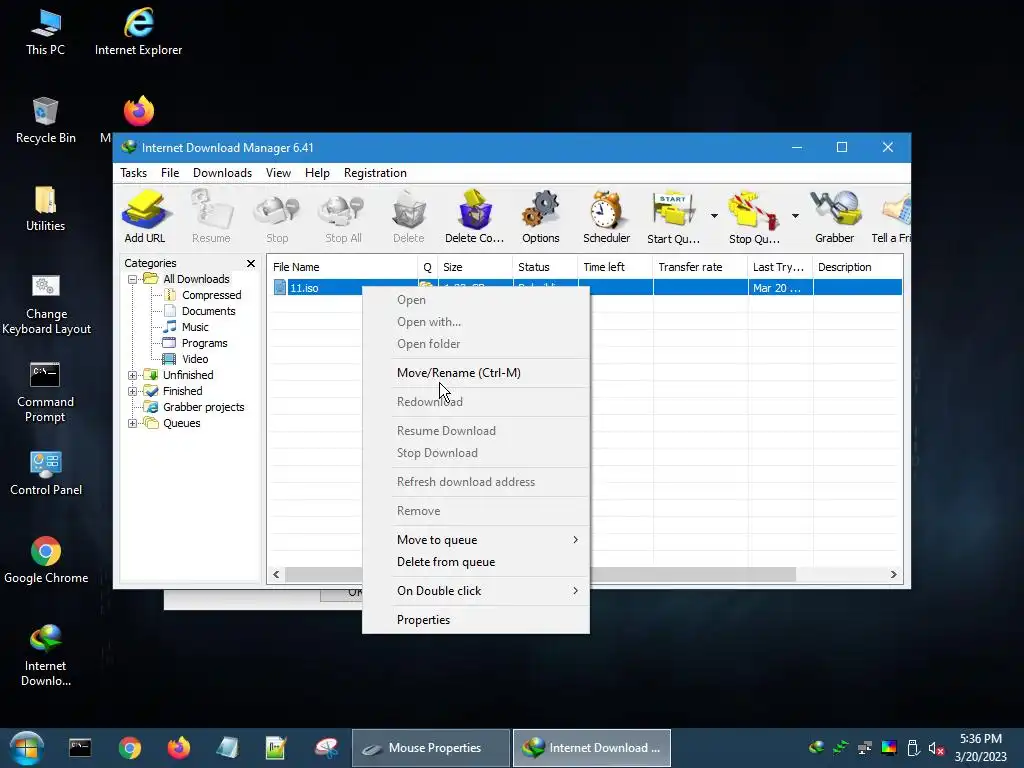Open Change Keyboard Layout desktop icon
The height and width of the screenshot is (768, 1024).
click(x=46, y=304)
